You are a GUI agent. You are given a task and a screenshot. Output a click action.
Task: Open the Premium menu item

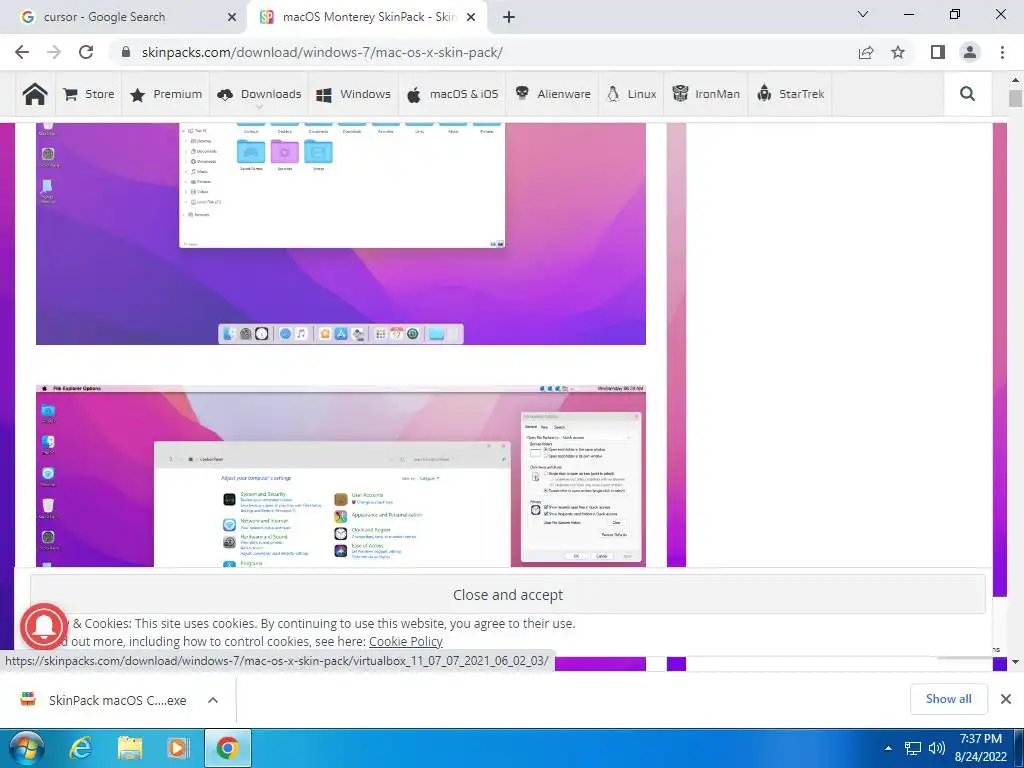166,94
